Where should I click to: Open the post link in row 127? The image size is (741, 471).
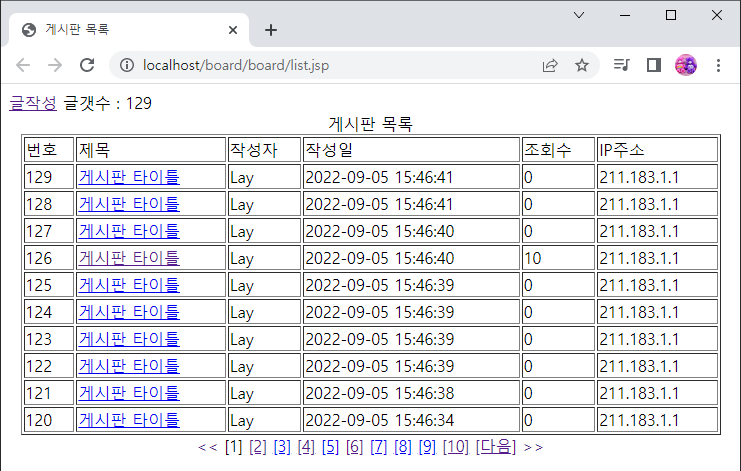coord(129,231)
